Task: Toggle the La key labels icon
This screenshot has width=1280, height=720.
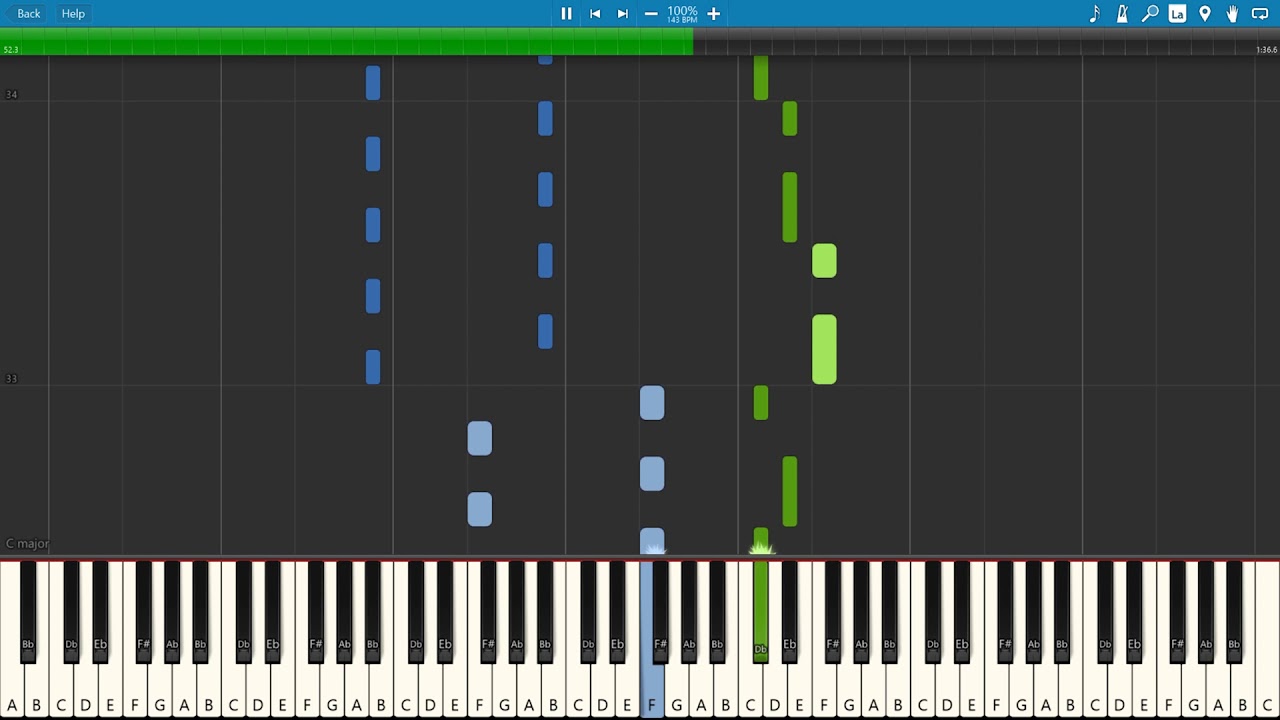Action: [1177, 14]
